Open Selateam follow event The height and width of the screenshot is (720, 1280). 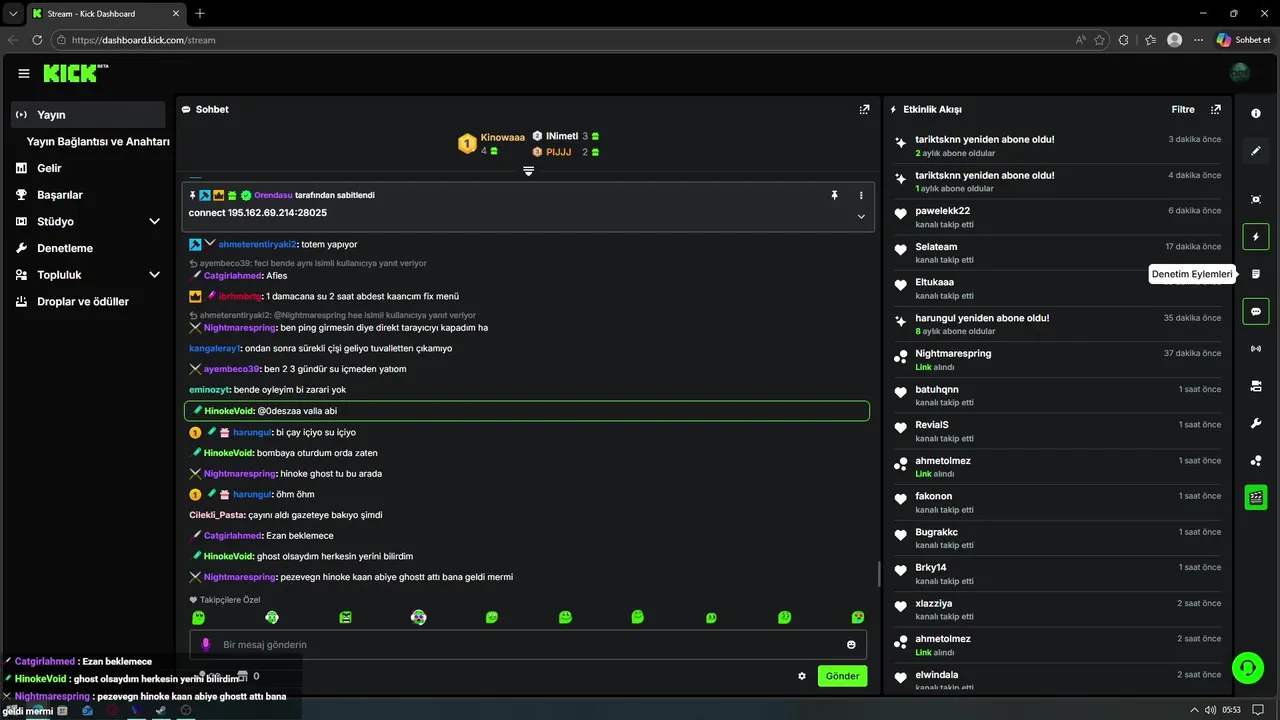click(x=1058, y=253)
